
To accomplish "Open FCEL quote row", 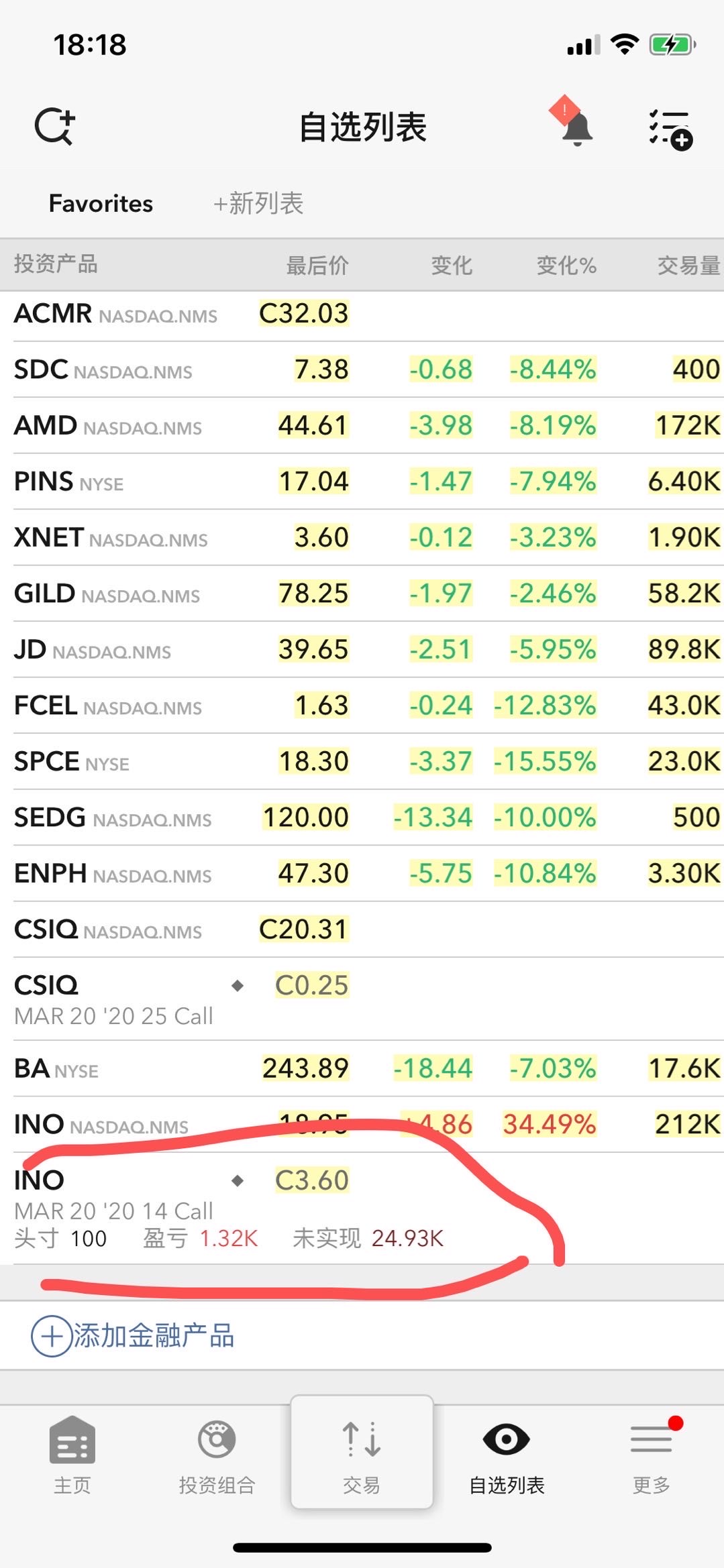I will 362,706.
